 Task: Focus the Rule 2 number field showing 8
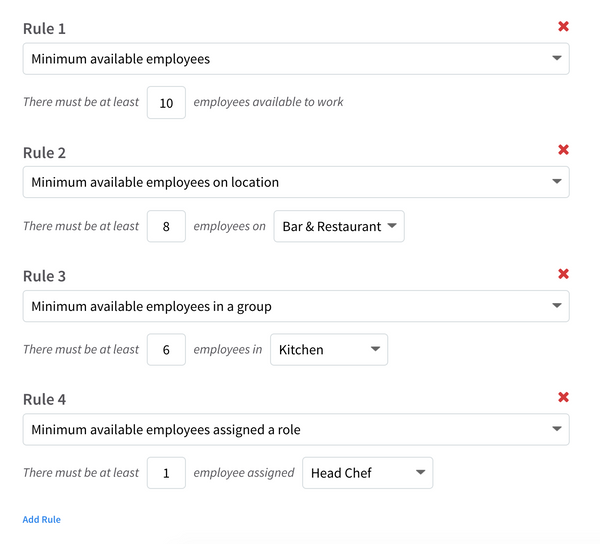coord(166,226)
